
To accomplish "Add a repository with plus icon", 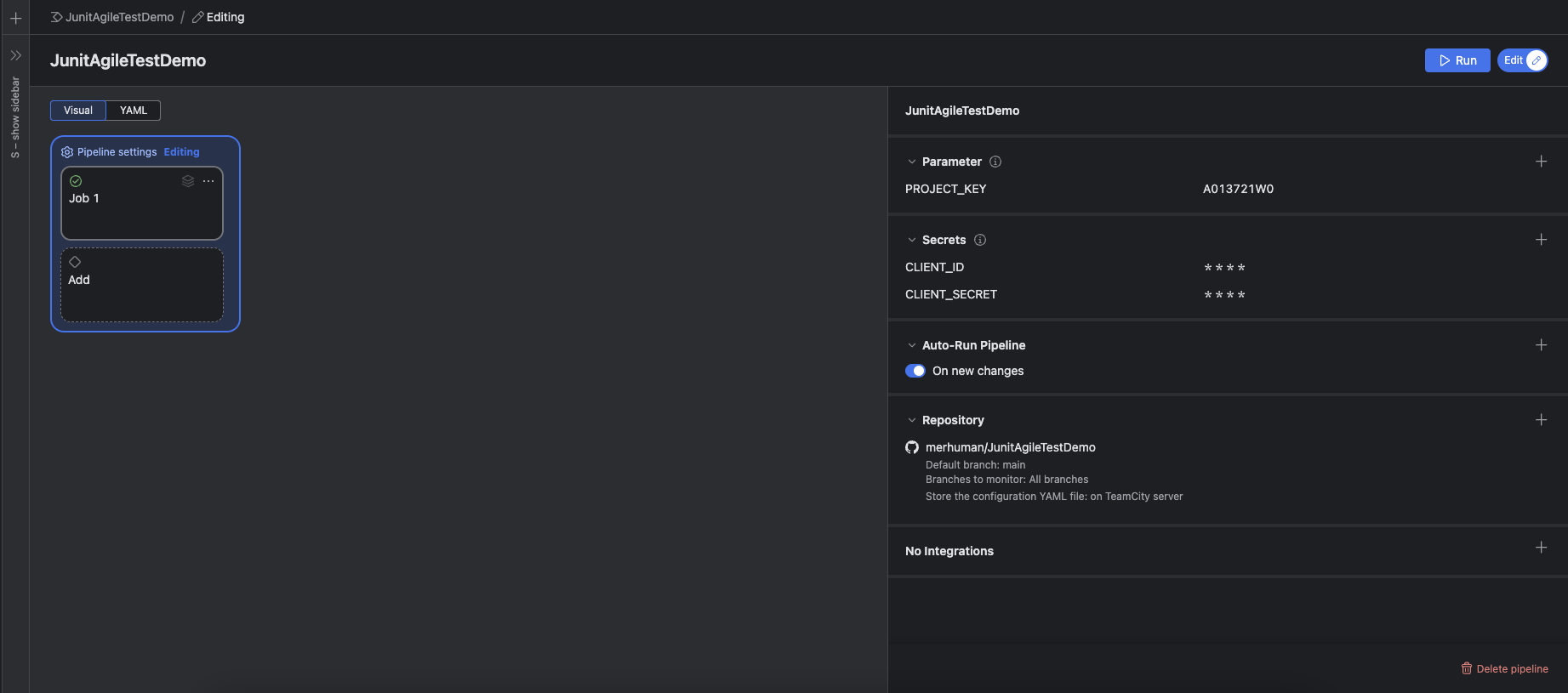I will pyautogui.click(x=1541, y=420).
